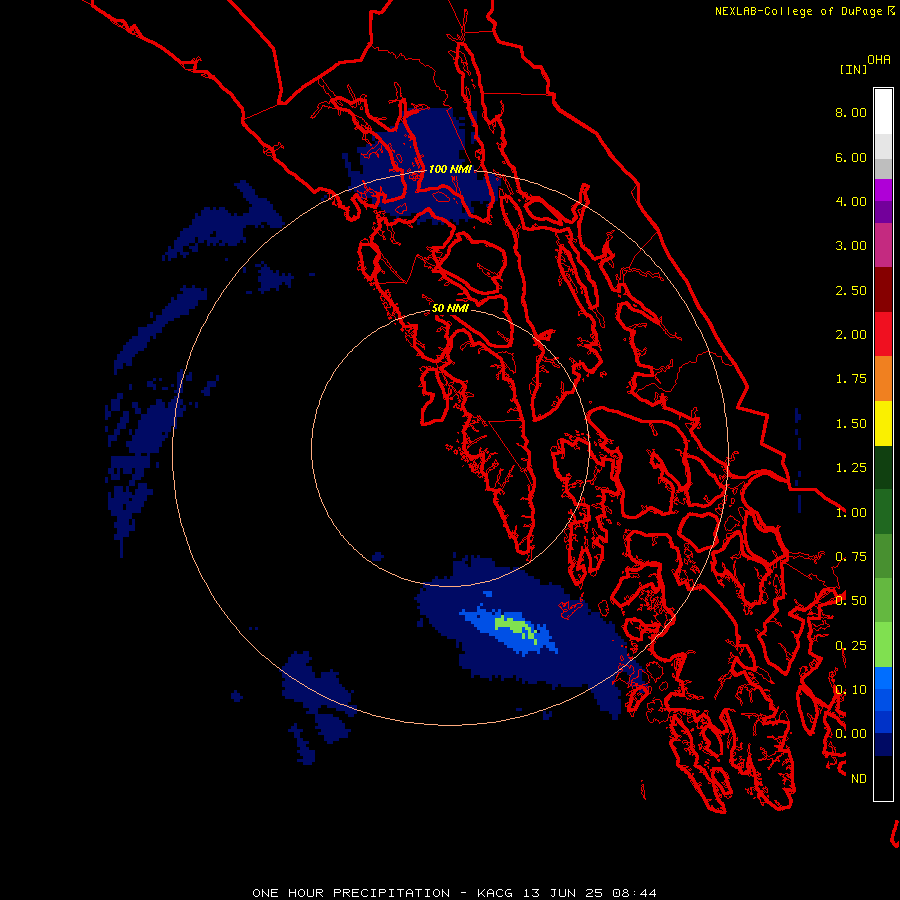Click the 8.00 legend value
This screenshot has height=900, width=900.
851,112
